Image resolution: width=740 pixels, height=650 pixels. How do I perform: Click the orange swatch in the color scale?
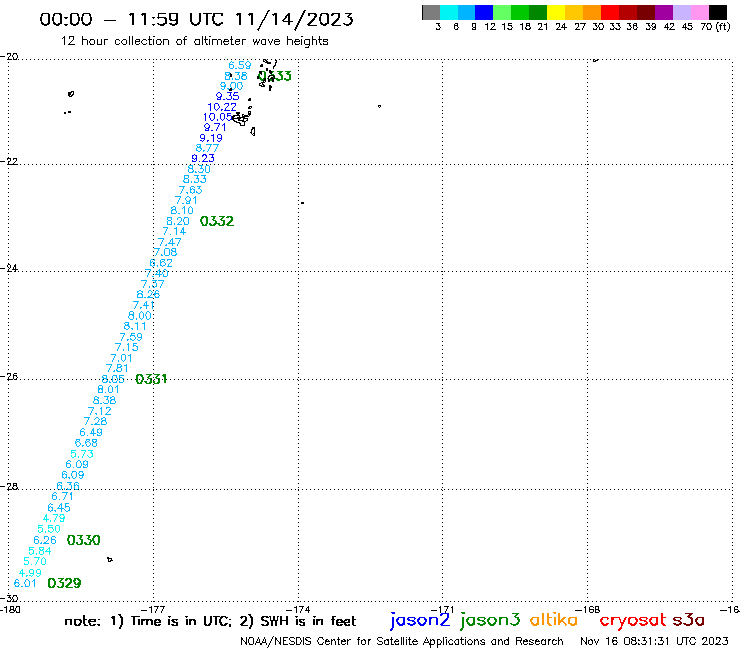[x=592, y=12]
